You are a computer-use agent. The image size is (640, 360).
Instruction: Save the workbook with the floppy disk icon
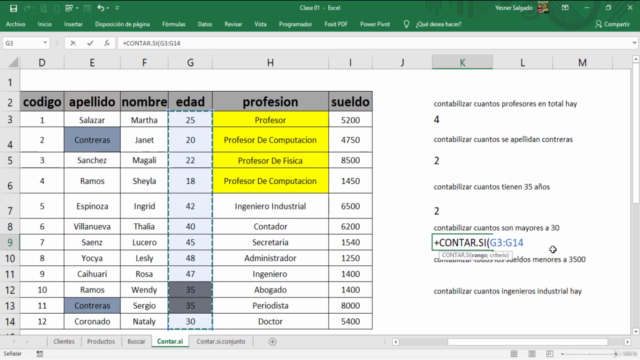13,8
